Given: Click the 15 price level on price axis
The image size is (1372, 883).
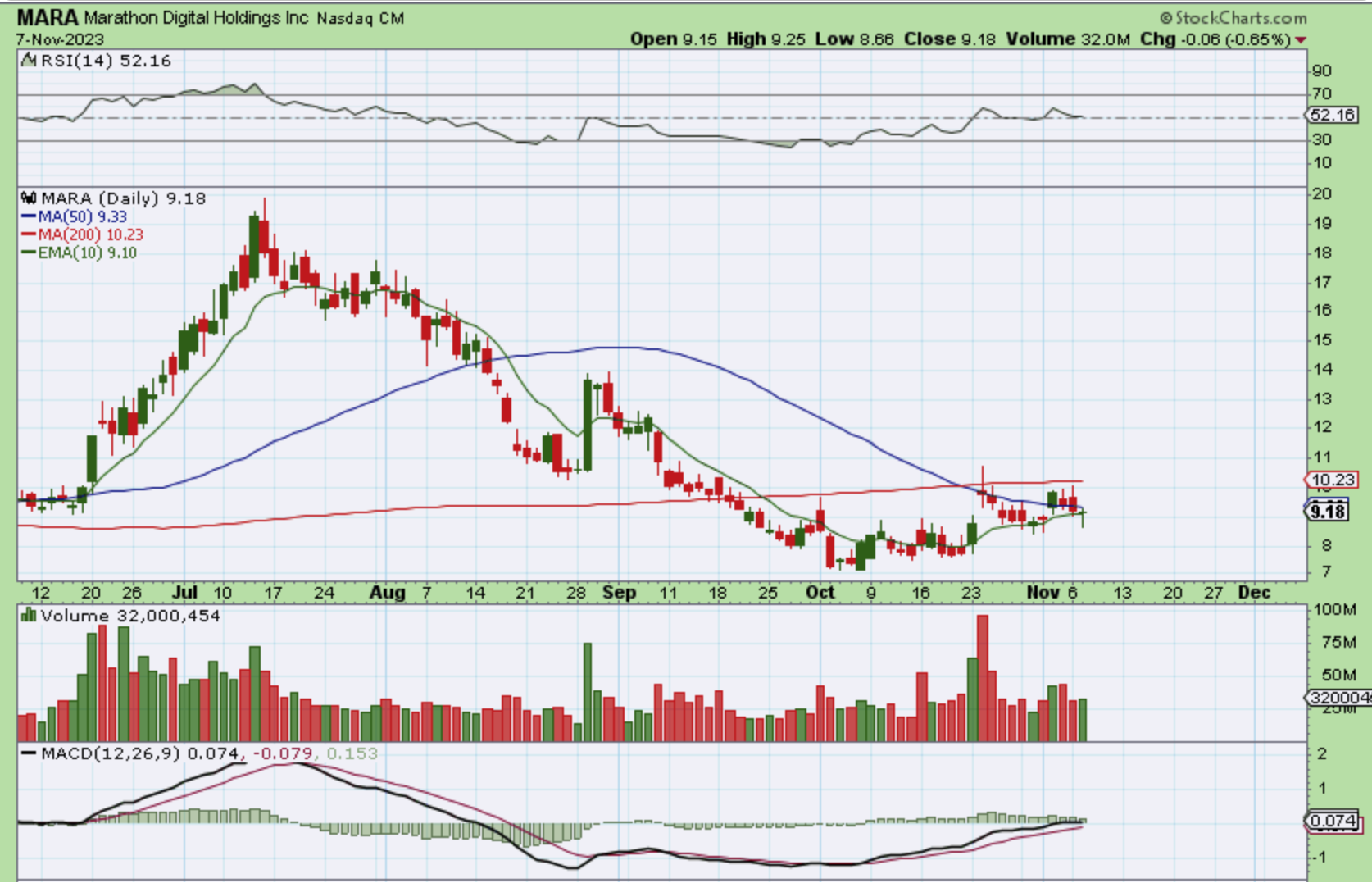Looking at the screenshot, I should [x=1322, y=340].
